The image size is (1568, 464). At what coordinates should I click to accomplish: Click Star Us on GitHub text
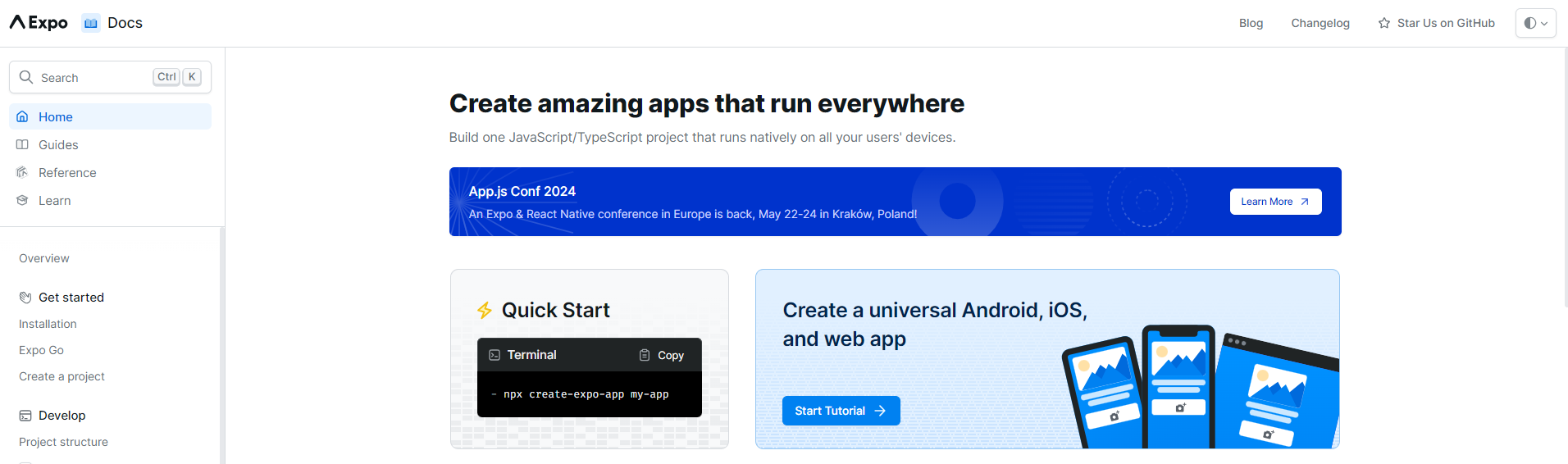[x=1446, y=23]
